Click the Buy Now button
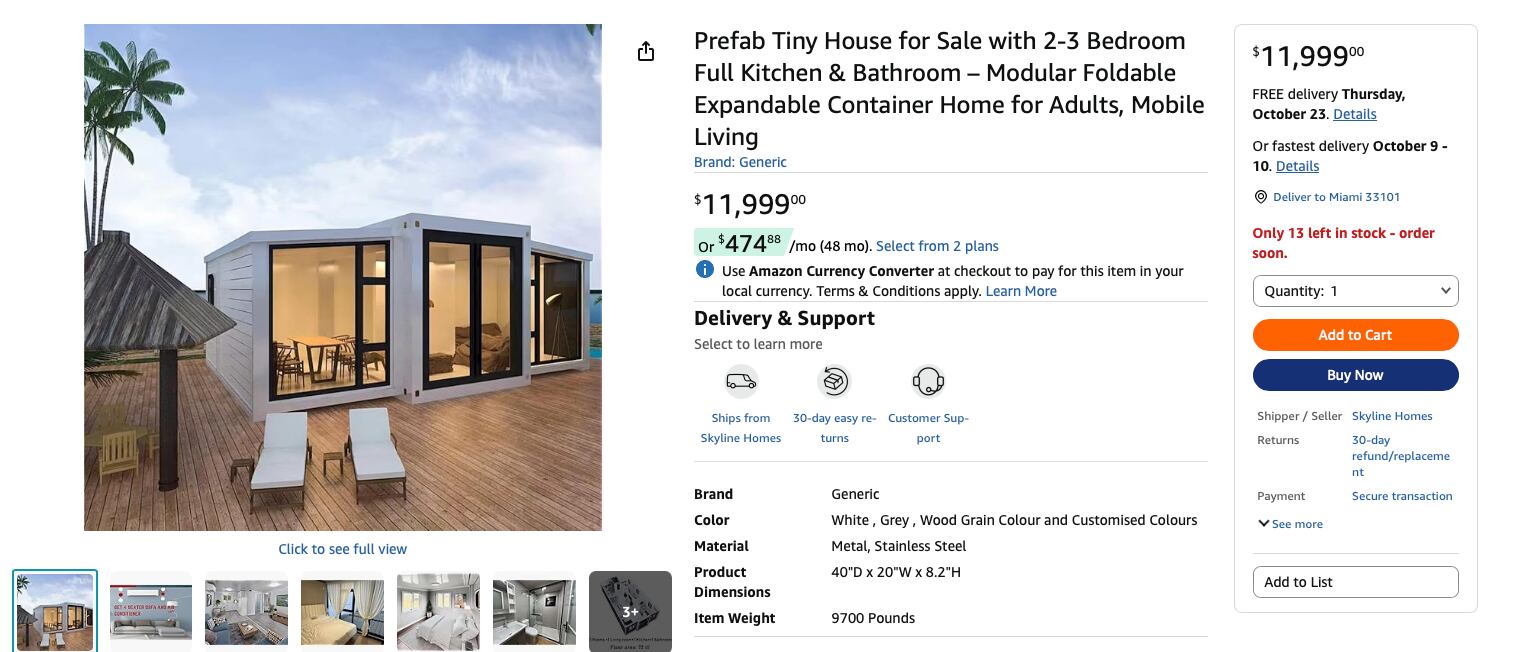This screenshot has width=1525, height=652. pyautogui.click(x=1355, y=375)
